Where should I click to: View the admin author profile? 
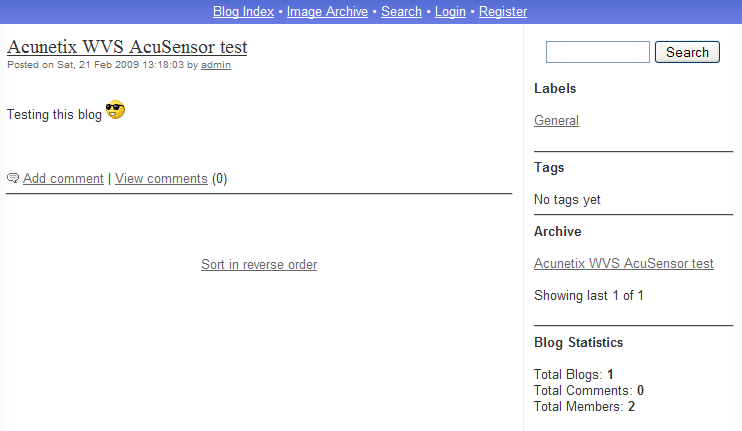[x=216, y=65]
